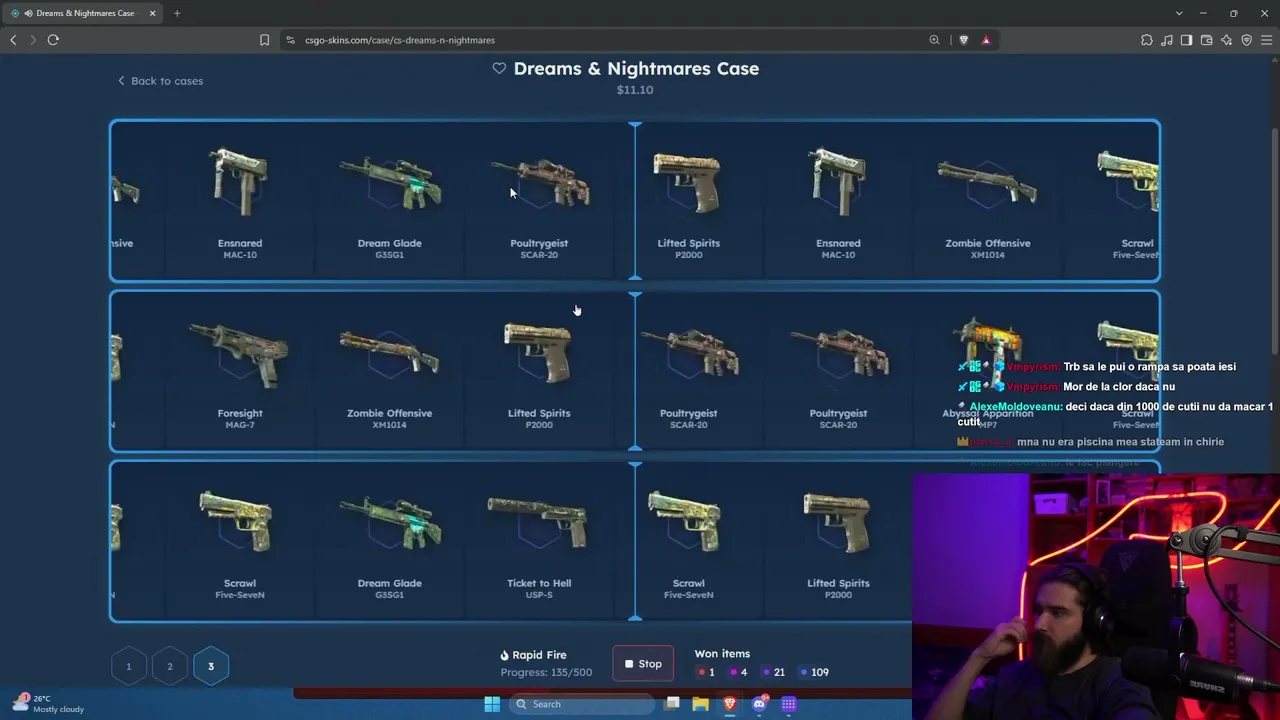Screen dimensions: 1280x720
Task: Reload the csgo-skins page
Action: 53,40
